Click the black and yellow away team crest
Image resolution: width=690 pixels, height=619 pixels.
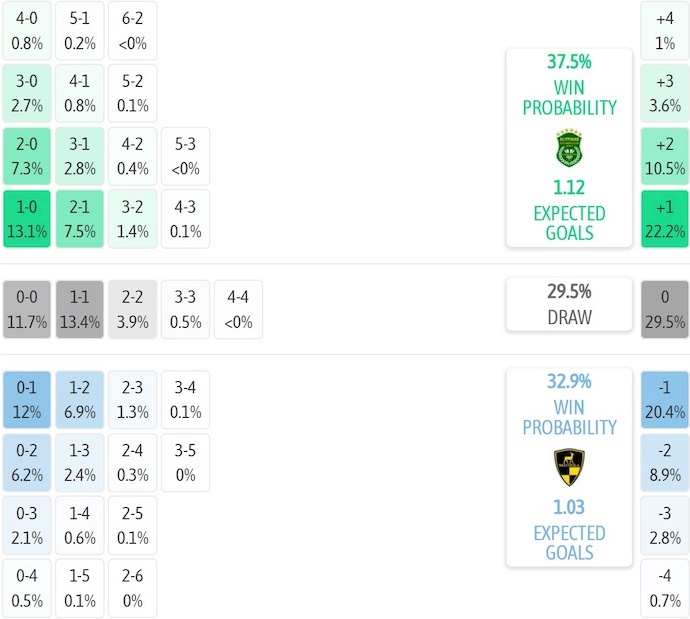point(569,468)
